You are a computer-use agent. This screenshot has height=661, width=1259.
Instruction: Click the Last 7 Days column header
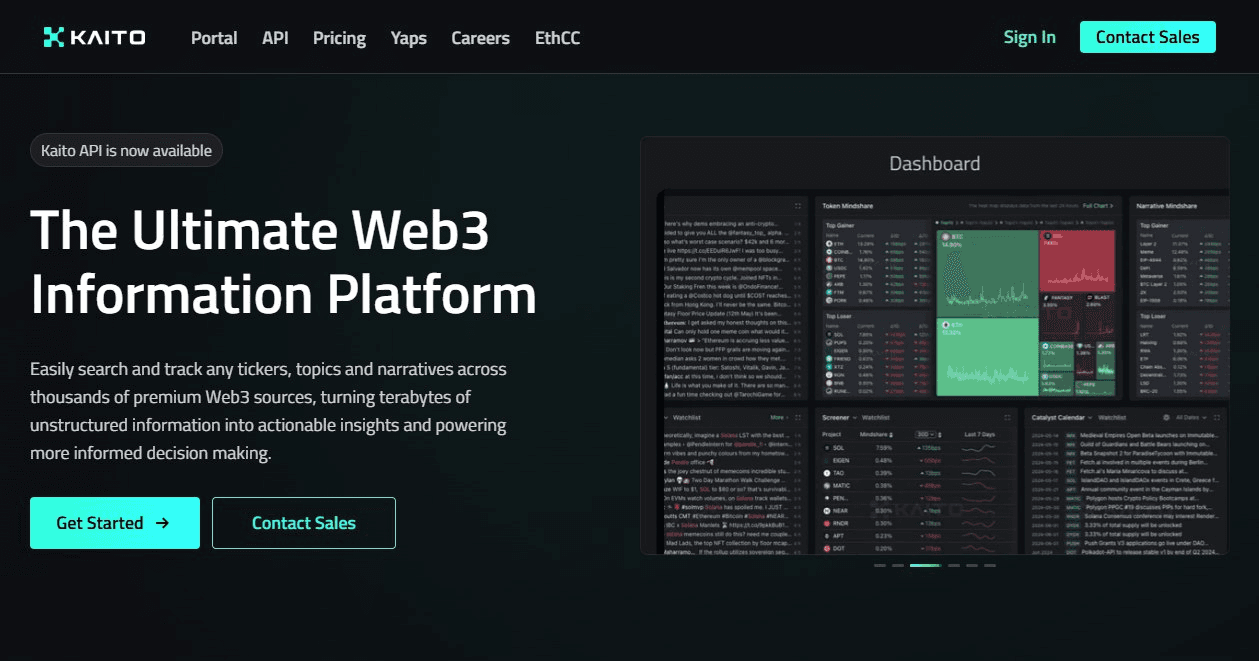[x=979, y=434]
